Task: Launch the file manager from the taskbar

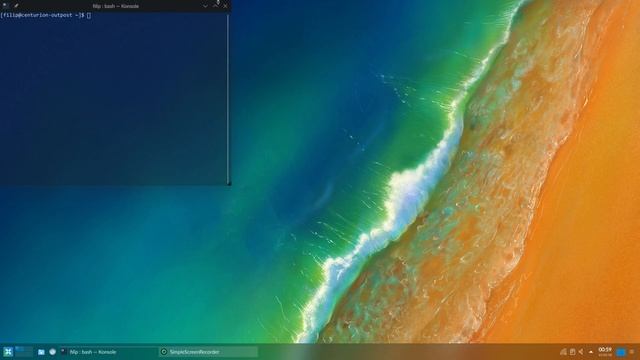Action: click(x=41, y=352)
